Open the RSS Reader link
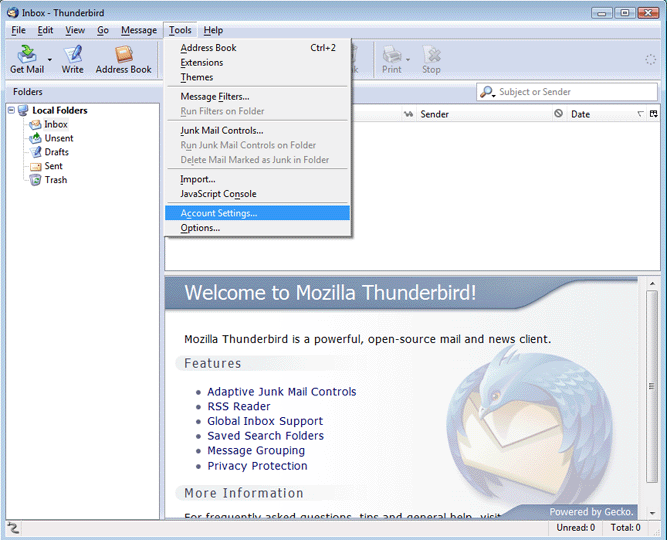The width and height of the screenshot is (667, 540). click(x=239, y=406)
